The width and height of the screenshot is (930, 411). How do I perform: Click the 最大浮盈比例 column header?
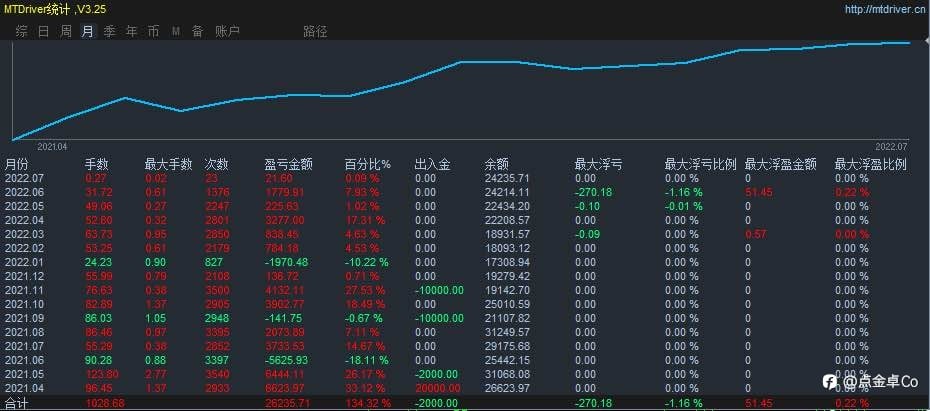tap(871, 164)
